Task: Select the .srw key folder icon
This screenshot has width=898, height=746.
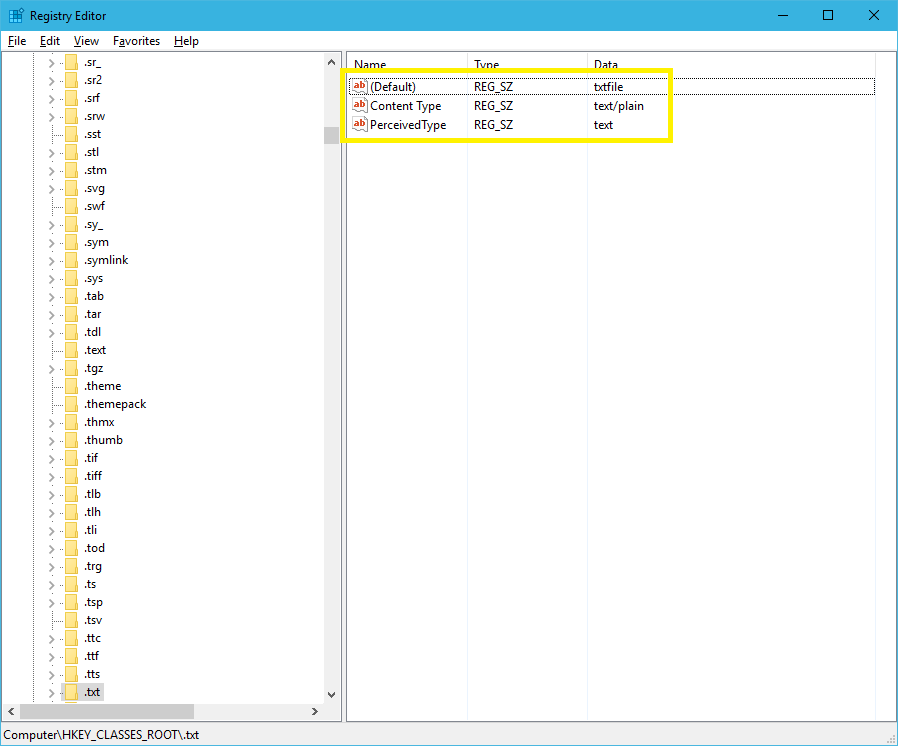Action: pos(72,116)
